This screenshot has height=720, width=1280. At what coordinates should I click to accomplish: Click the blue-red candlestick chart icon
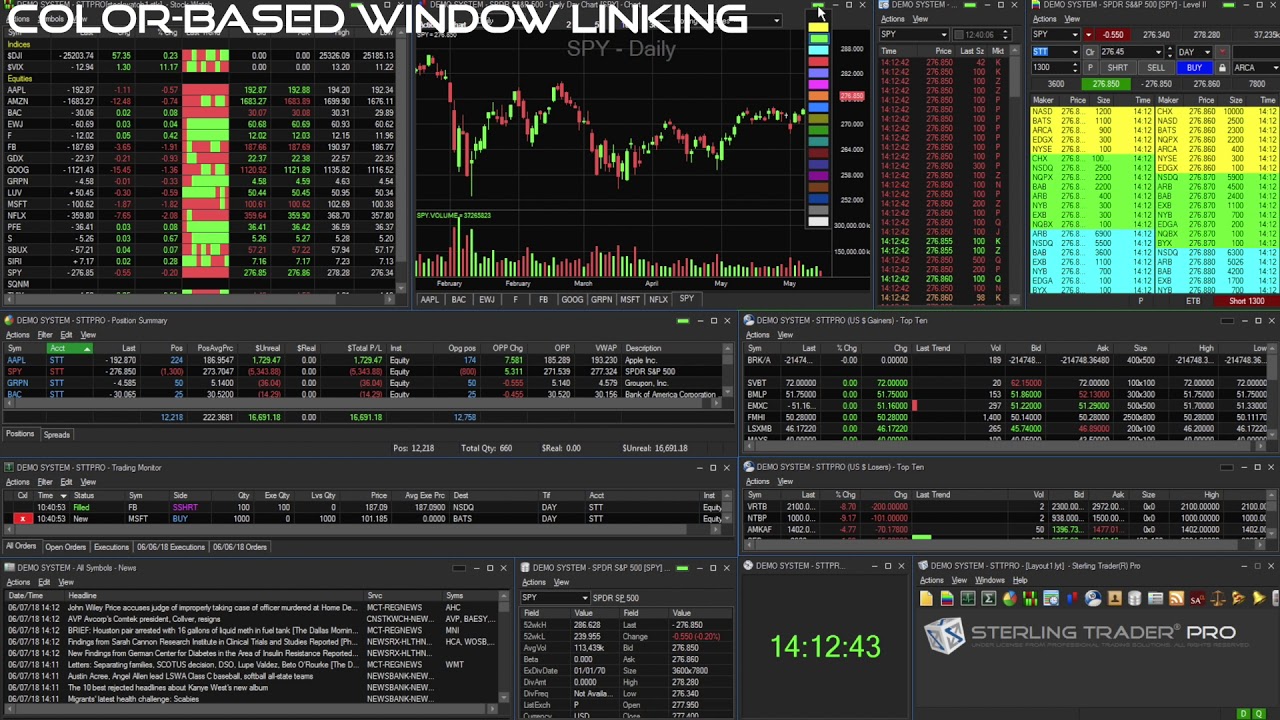pos(1072,598)
